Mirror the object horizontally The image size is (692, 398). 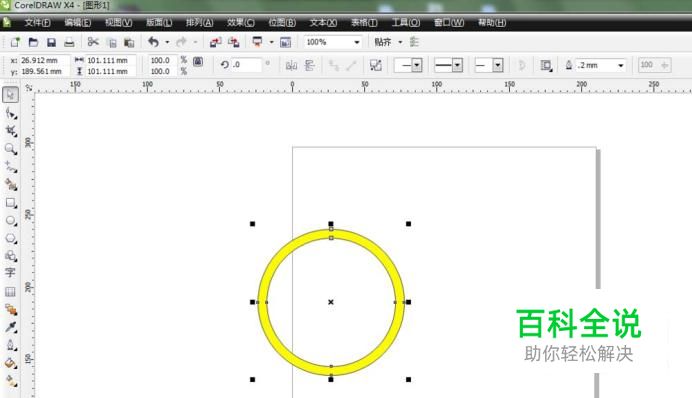(x=291, y=66)
